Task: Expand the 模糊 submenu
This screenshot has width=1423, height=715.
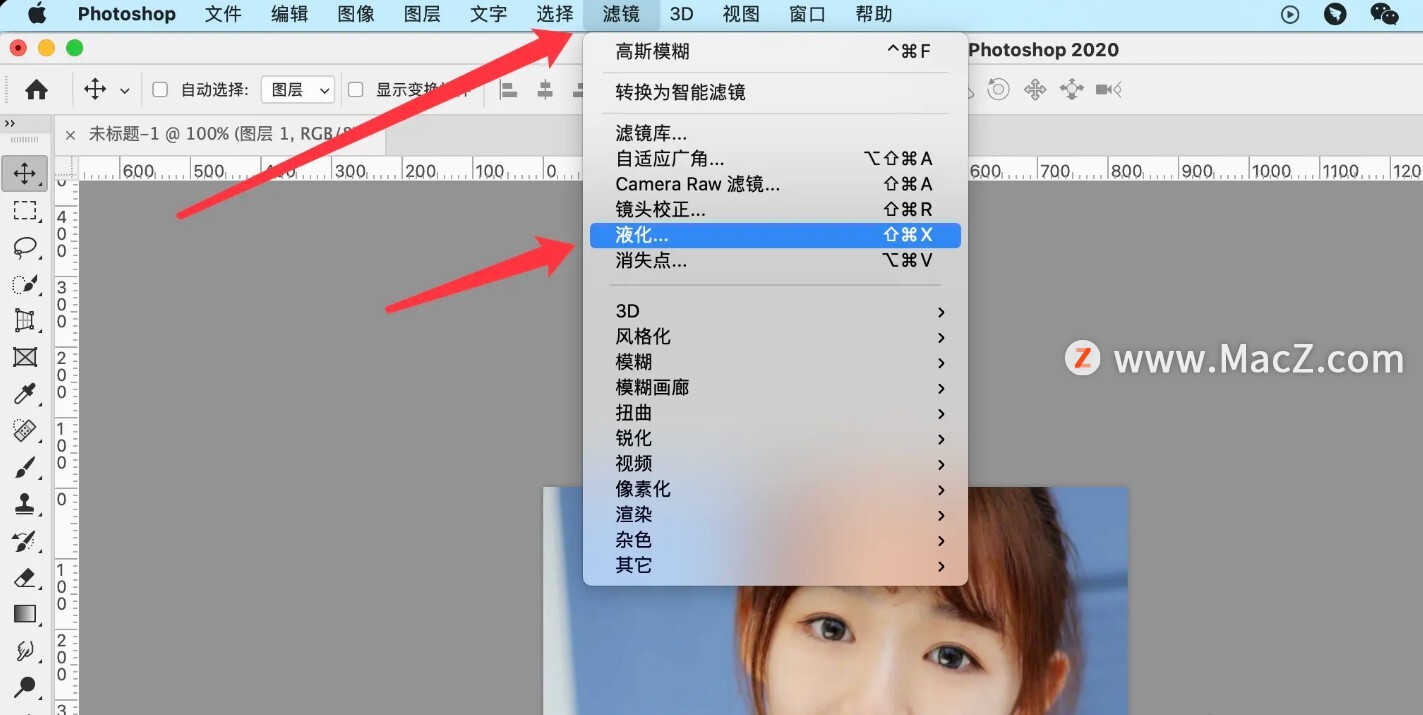Action: [774, 362]
